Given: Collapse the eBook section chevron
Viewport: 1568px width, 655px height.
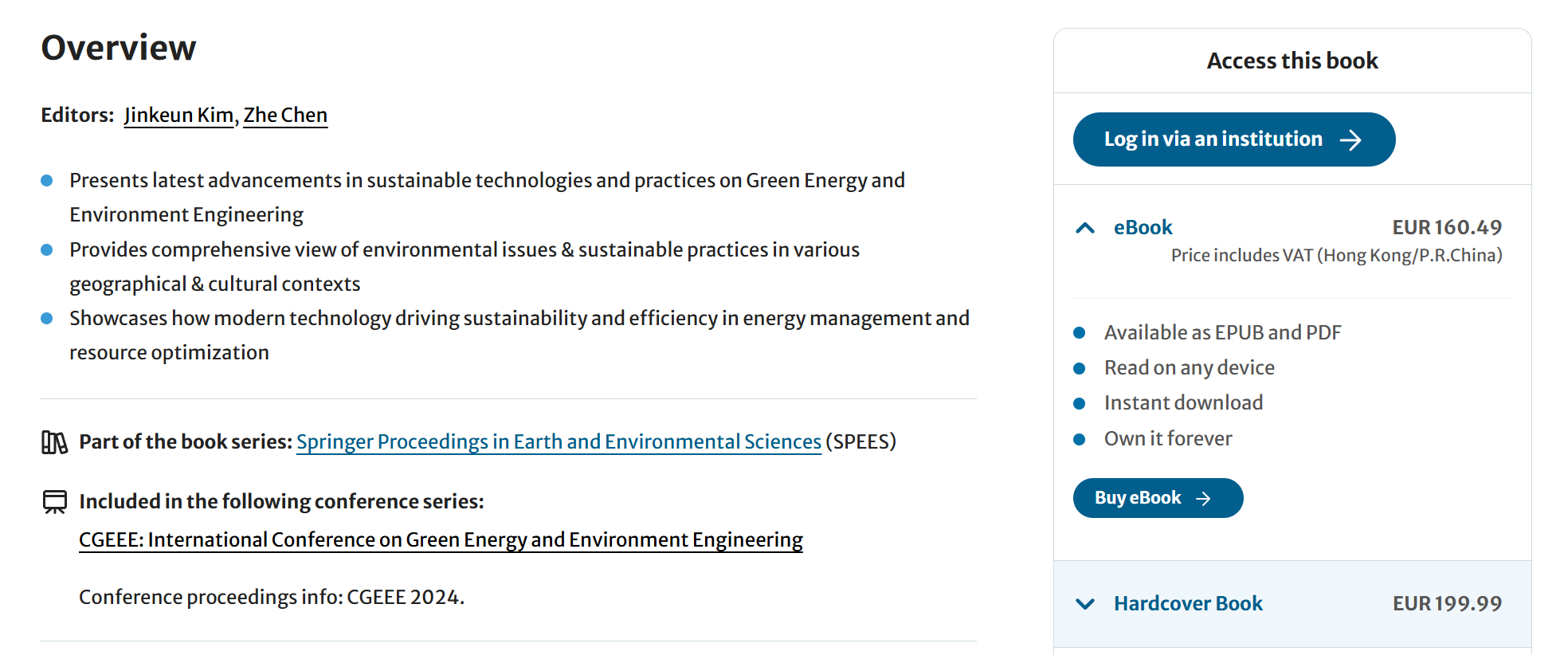Looking at the screenshot, I should [1085, 228].
